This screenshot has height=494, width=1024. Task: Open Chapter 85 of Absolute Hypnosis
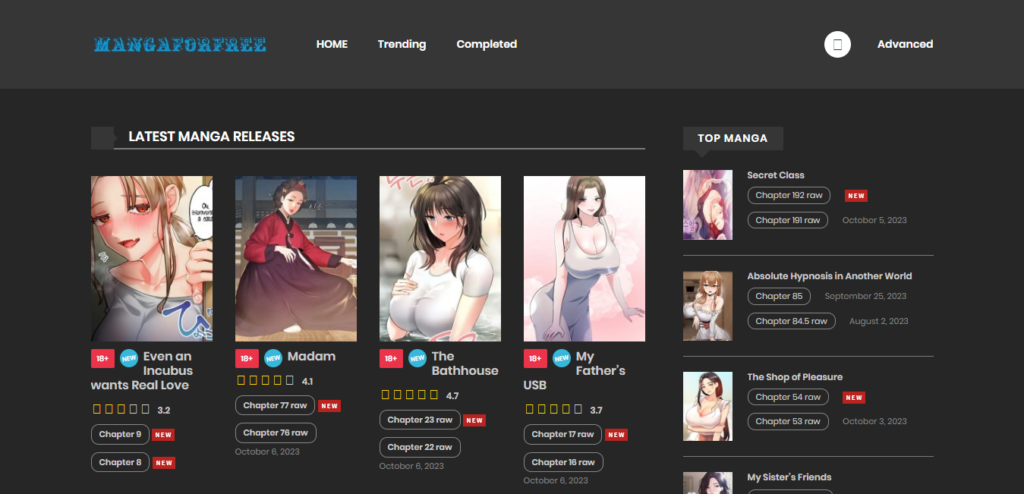tap(779, 297)
